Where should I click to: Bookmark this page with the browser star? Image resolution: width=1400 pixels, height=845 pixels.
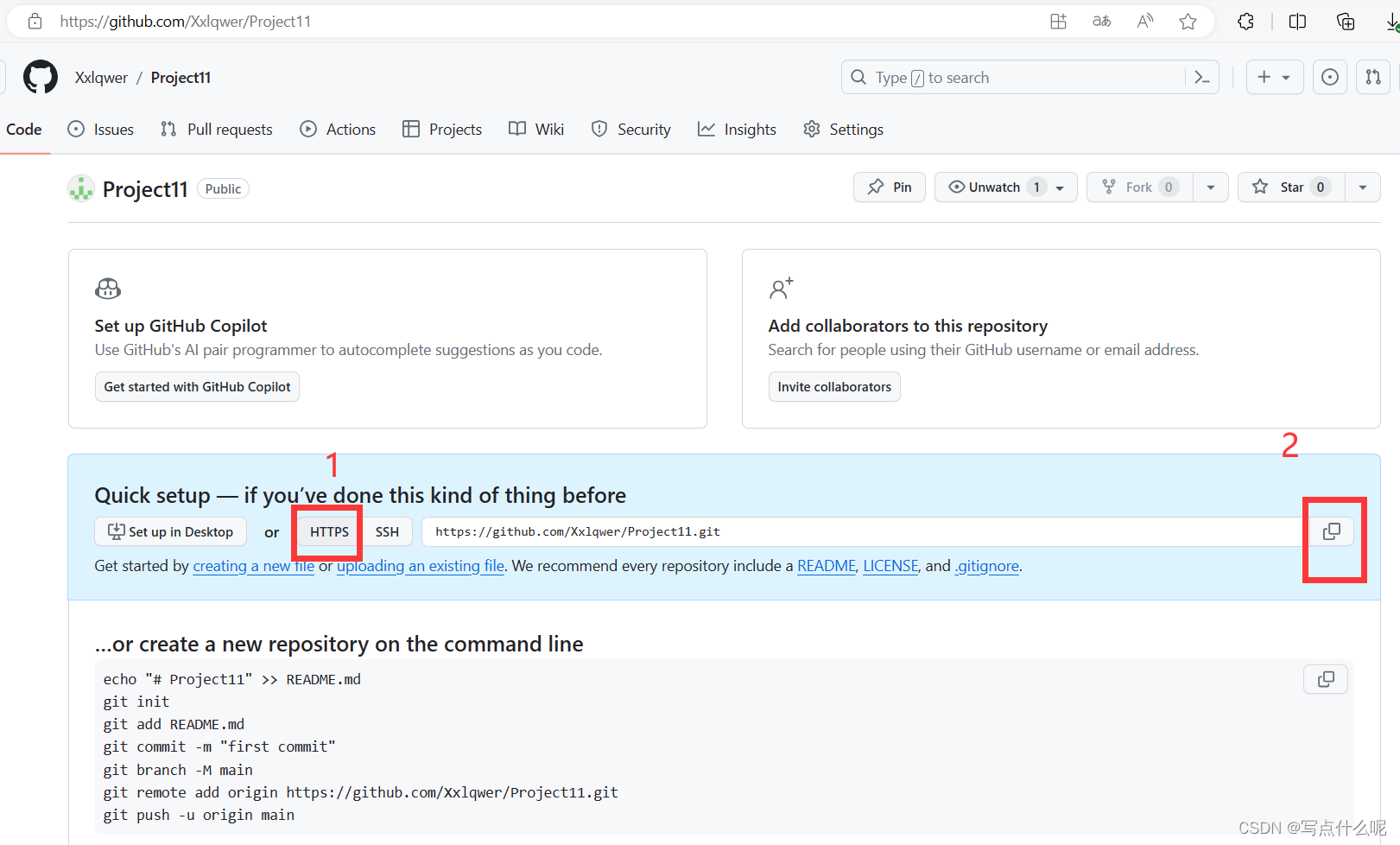[1188, 21]
